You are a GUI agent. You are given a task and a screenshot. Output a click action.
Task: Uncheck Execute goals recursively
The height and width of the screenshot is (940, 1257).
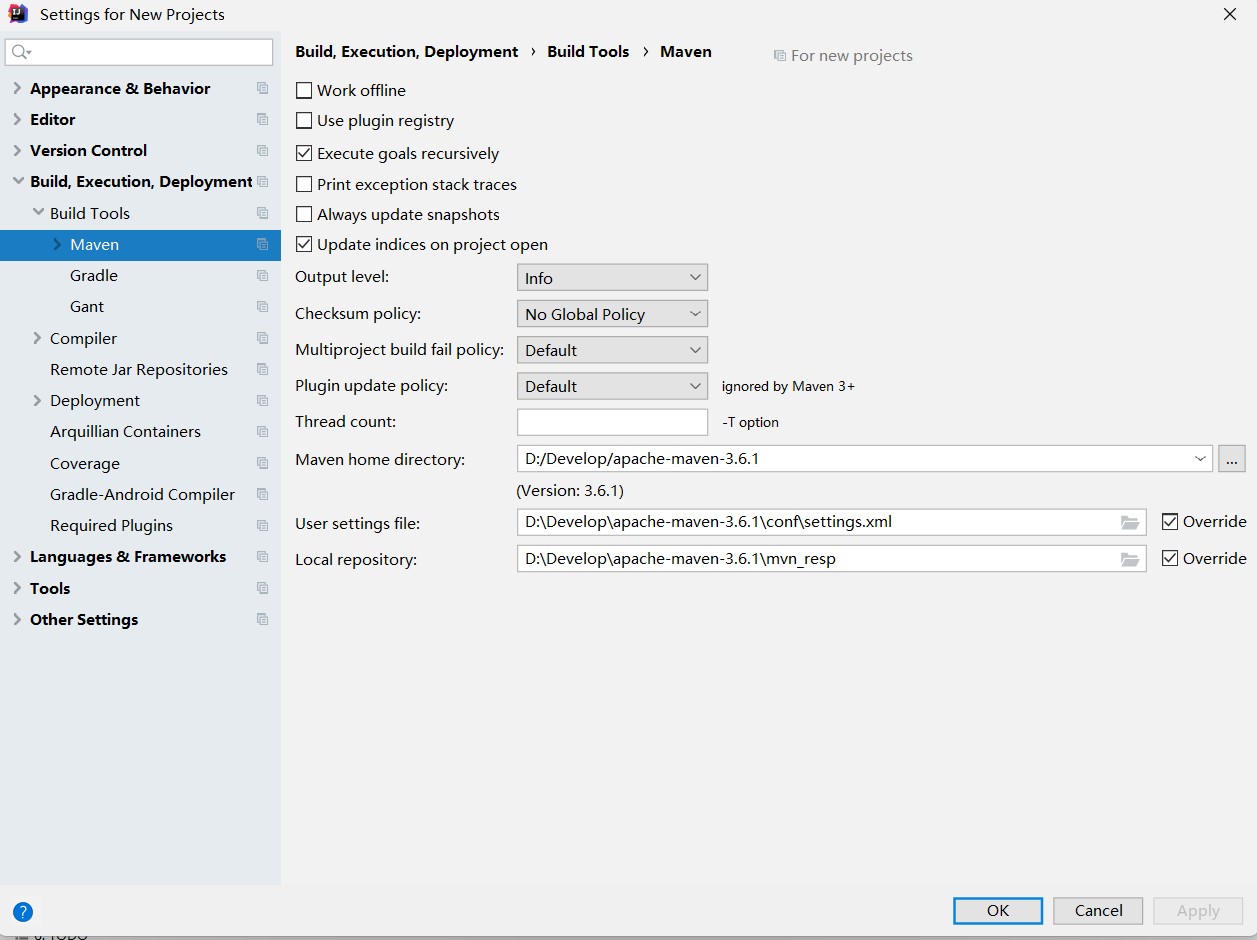pyautogui.click(x=304, y=154)
